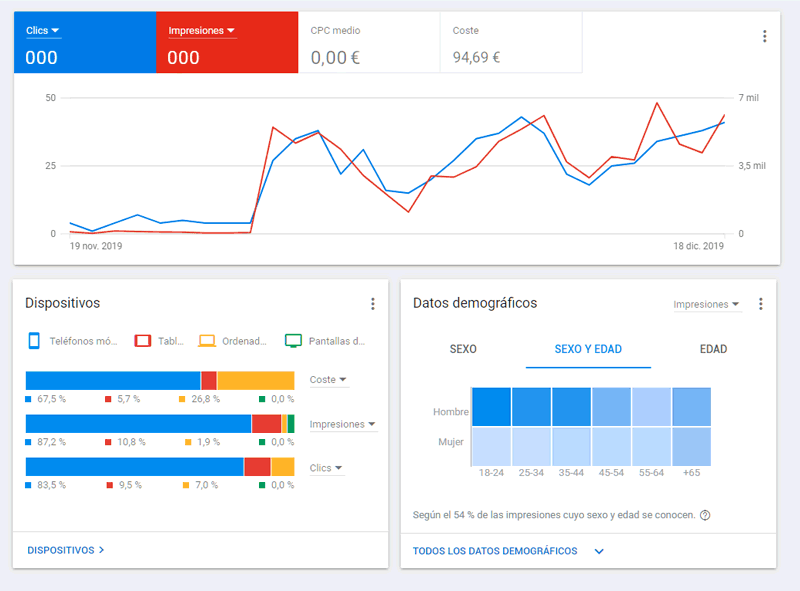Click the 67,5 % cost value
The image size is (800, 591).
51,399
